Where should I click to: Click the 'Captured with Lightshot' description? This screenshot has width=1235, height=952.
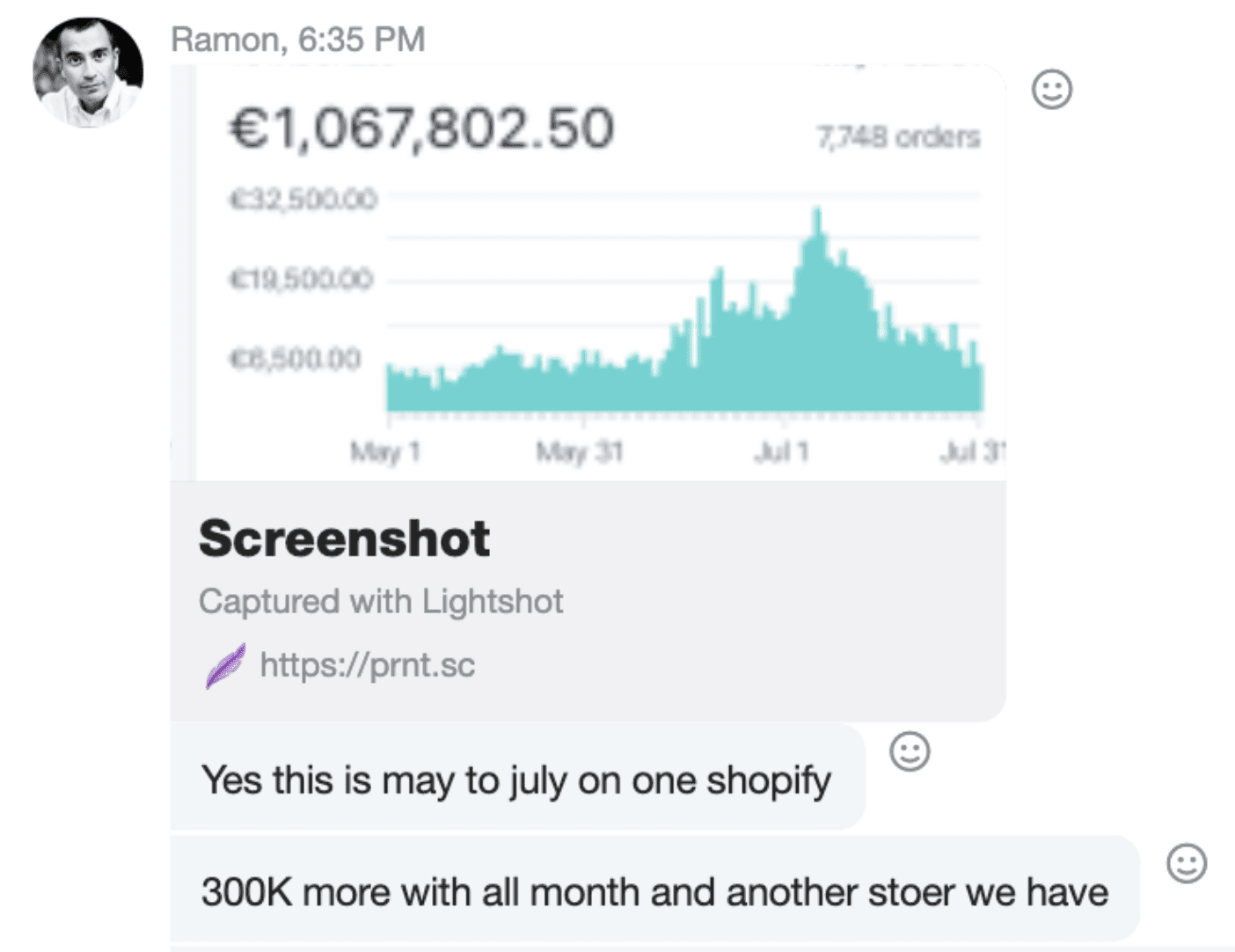(381, 602)
